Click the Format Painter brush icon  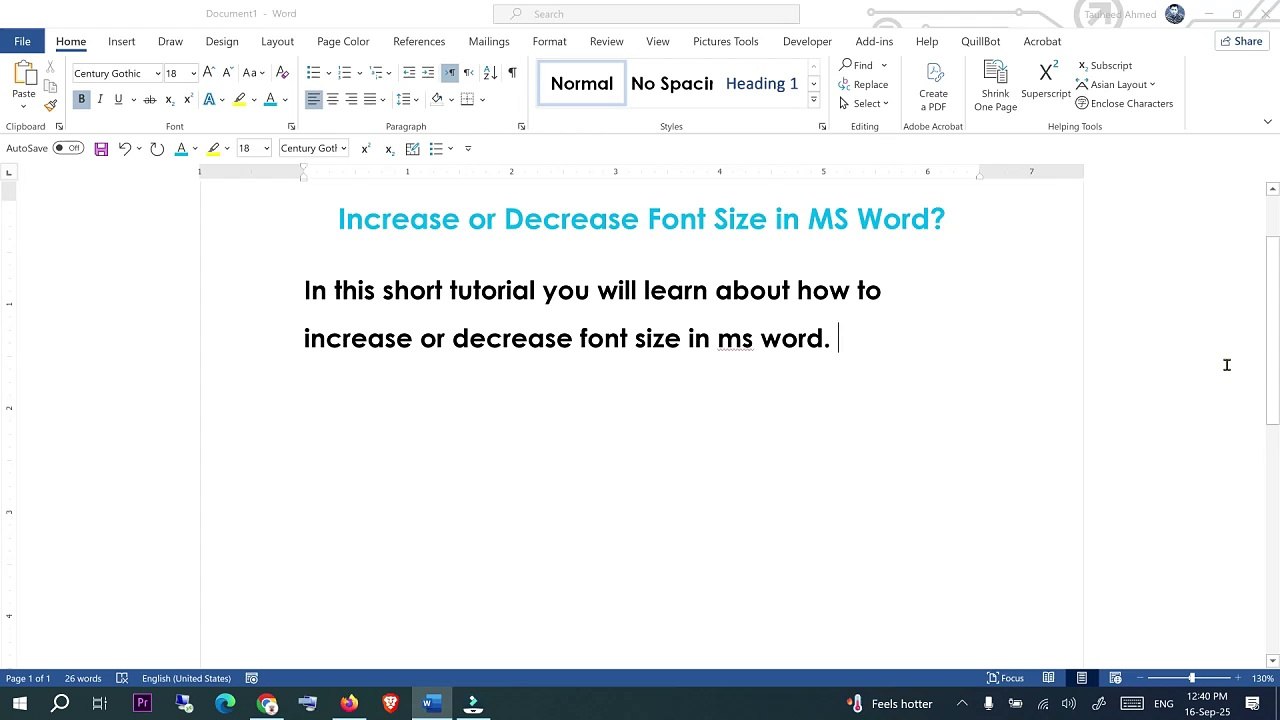50,105
